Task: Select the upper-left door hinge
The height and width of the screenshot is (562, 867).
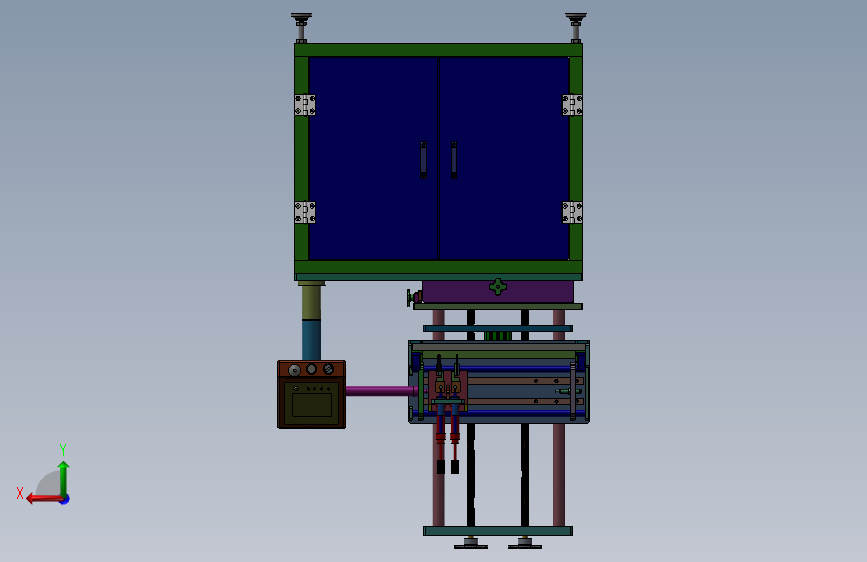Action: pyautogui.click(x=305, y=105)
